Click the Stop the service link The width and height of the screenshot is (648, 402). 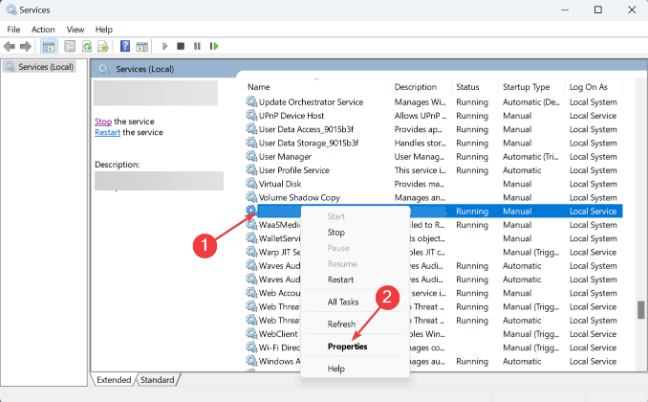tap(102, 121)
